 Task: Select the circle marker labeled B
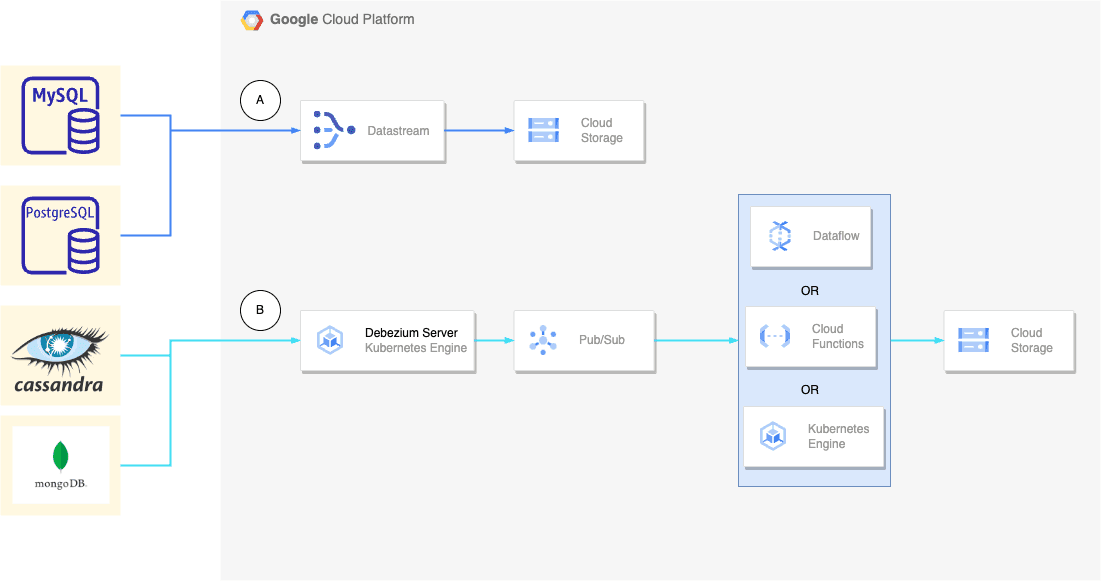pos(261,310)
